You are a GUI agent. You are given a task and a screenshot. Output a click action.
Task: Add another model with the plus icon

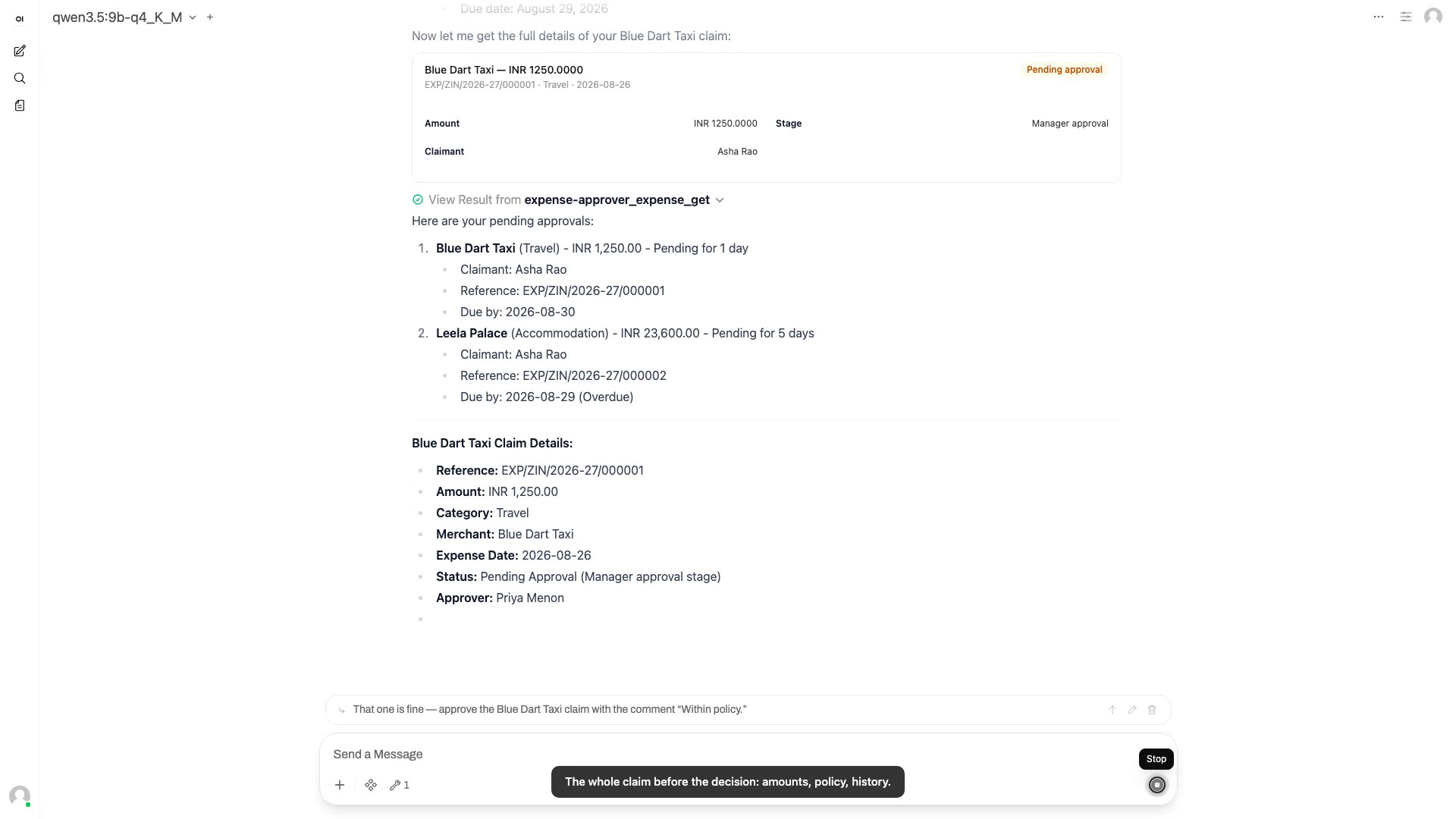pyautogui.click(x=210, y=17)
